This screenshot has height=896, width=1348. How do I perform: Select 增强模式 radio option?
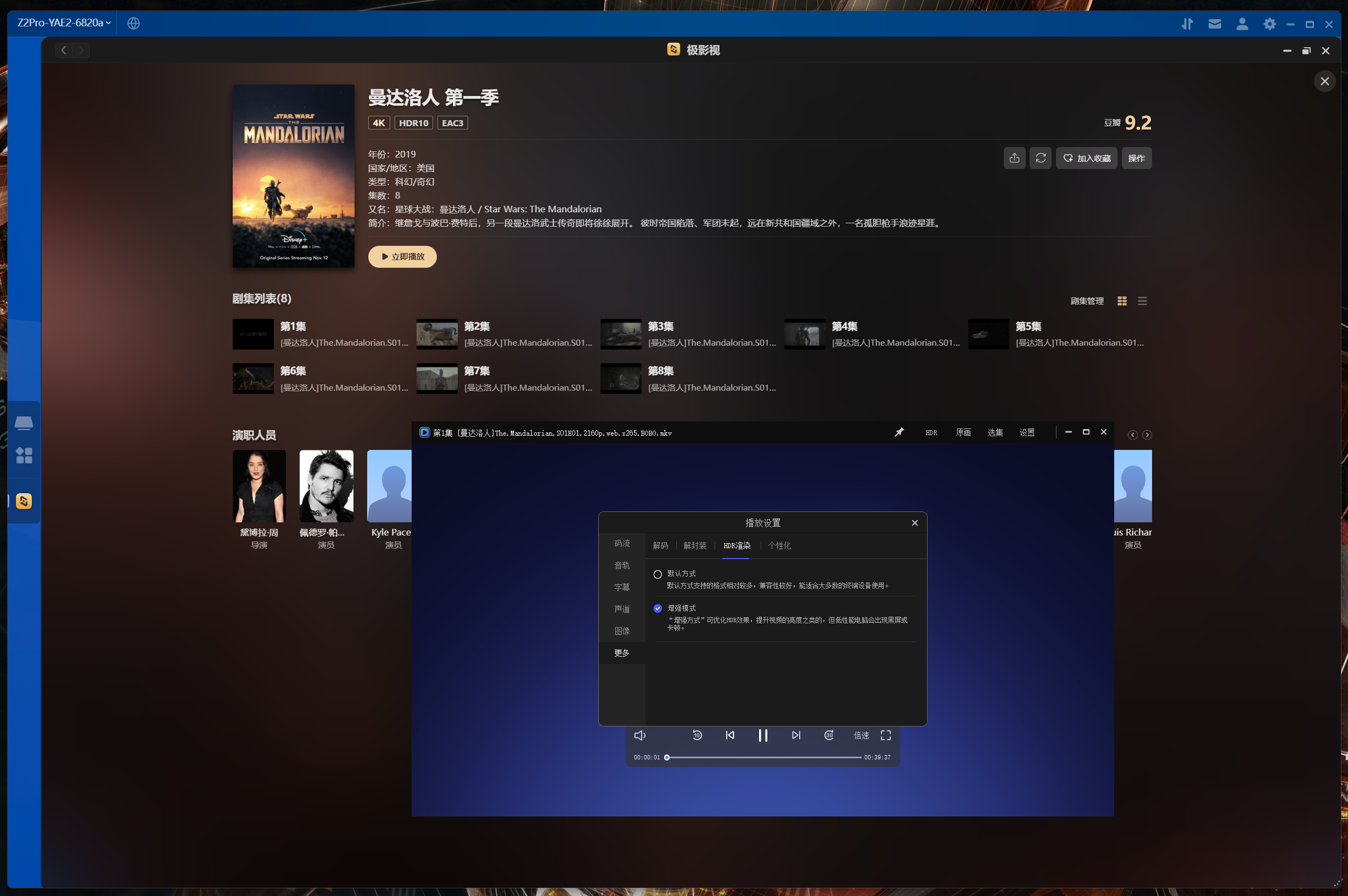(x=658, y=608)
